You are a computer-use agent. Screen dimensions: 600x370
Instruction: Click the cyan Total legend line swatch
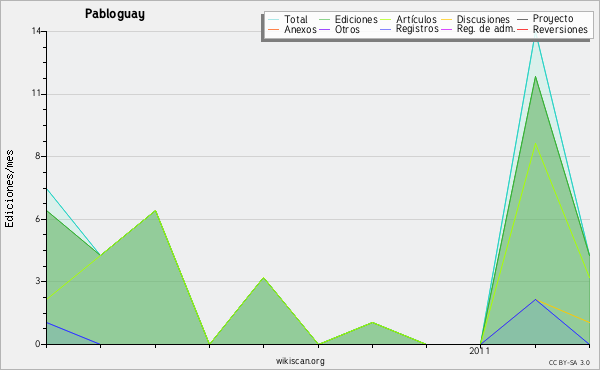(274, 19)
